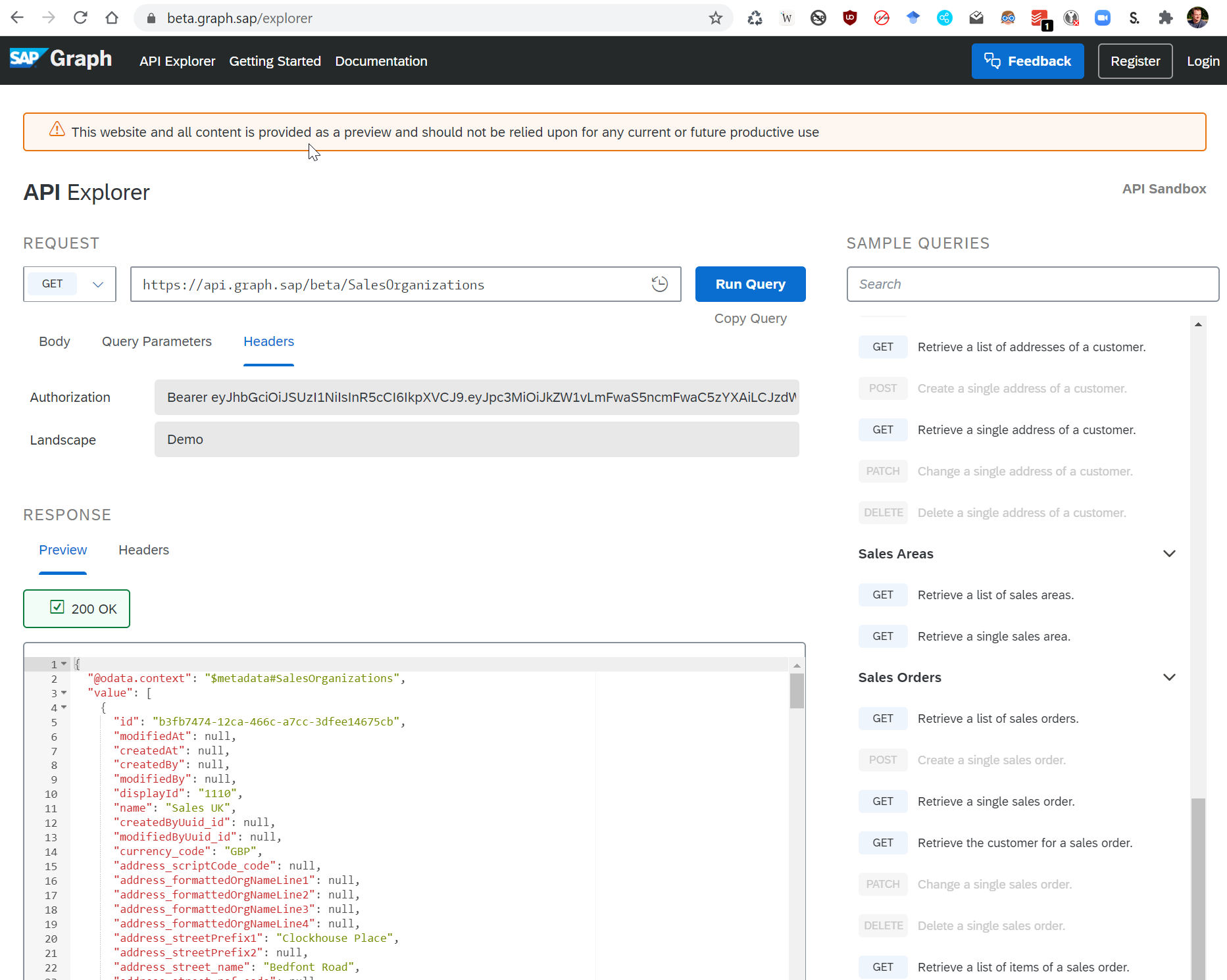
Task: Fold JSON line 1 in response
Action: point(64,664)
